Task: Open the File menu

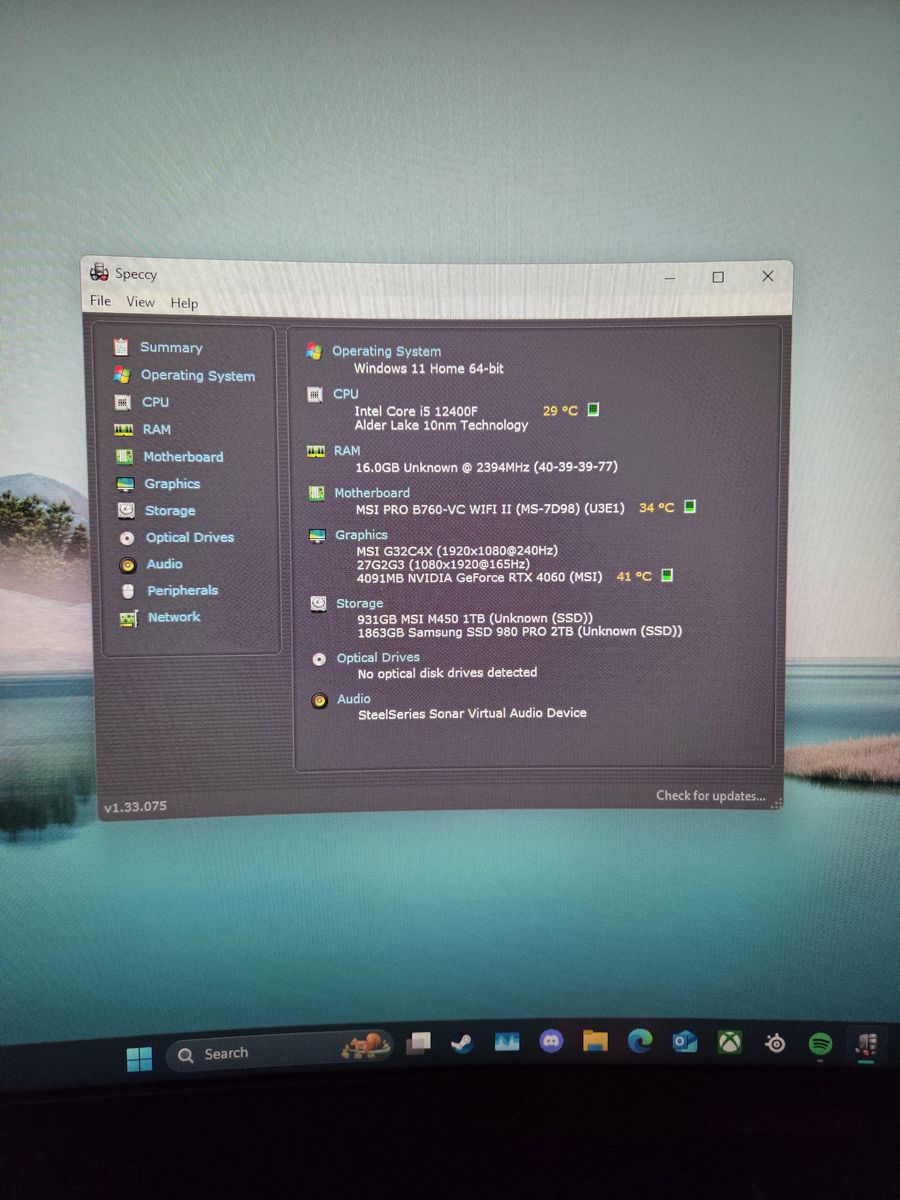Action: [x=100, y=301]
